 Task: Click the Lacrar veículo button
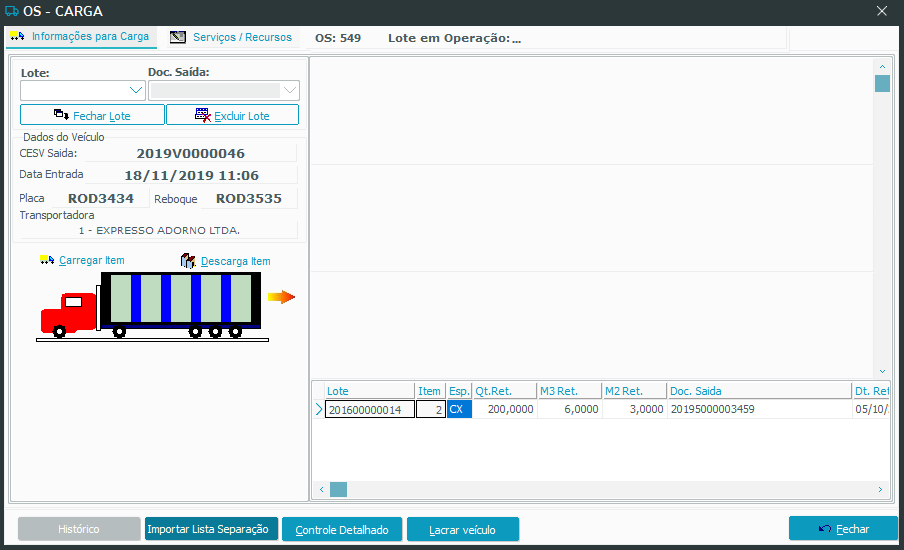463,529
